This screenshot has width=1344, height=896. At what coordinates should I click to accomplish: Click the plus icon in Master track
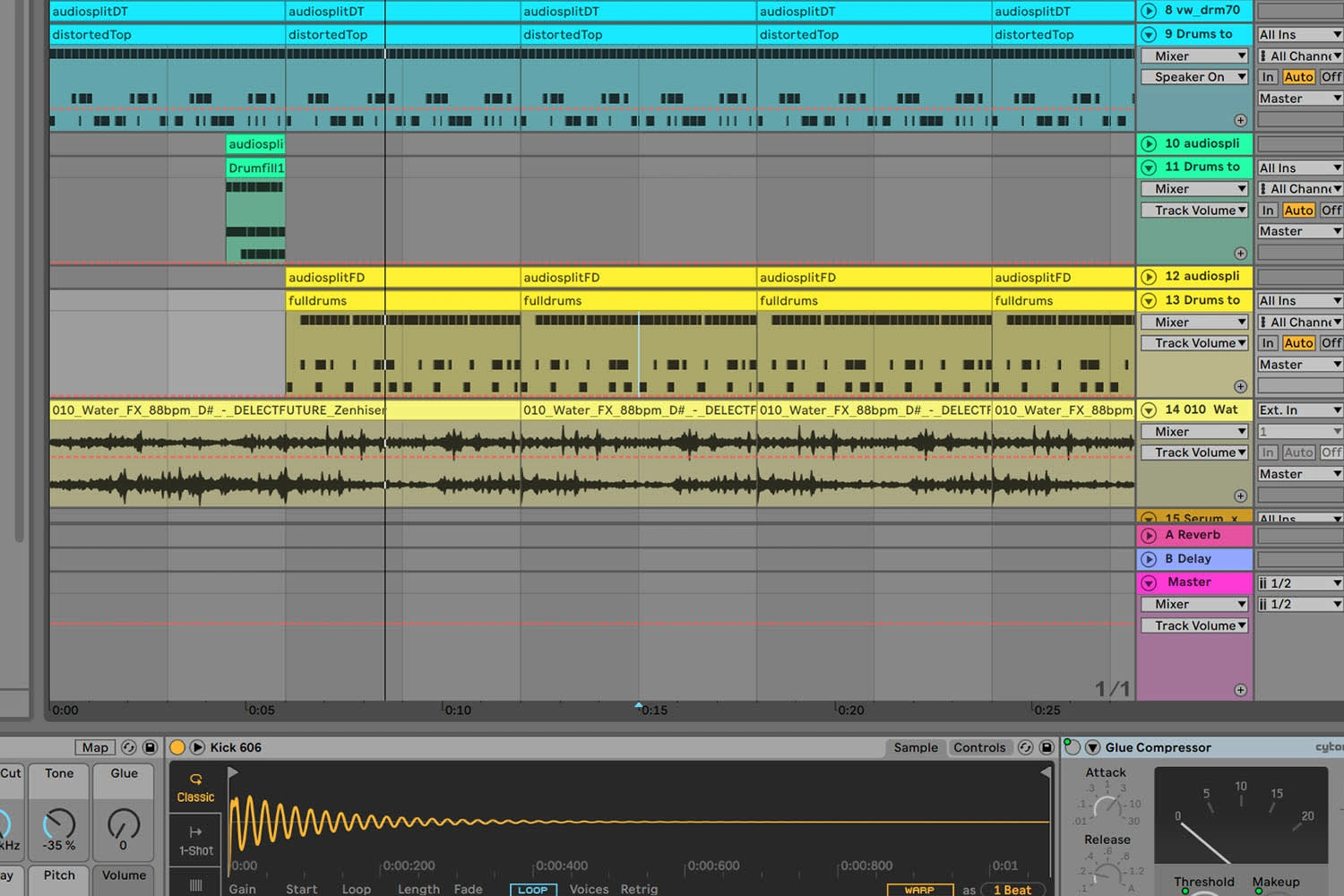tap(1240, 690)
